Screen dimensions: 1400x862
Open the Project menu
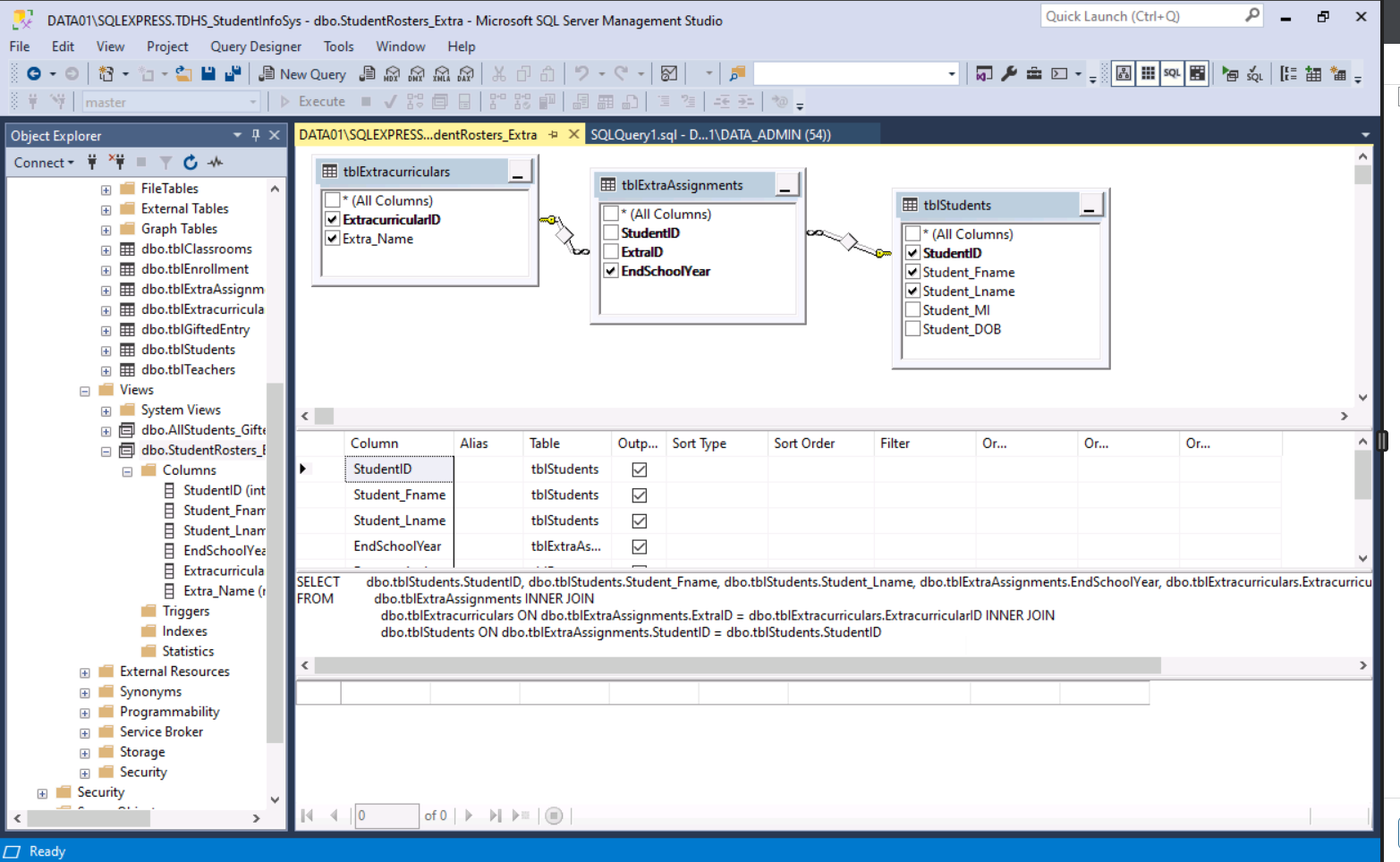click(167, 46)
